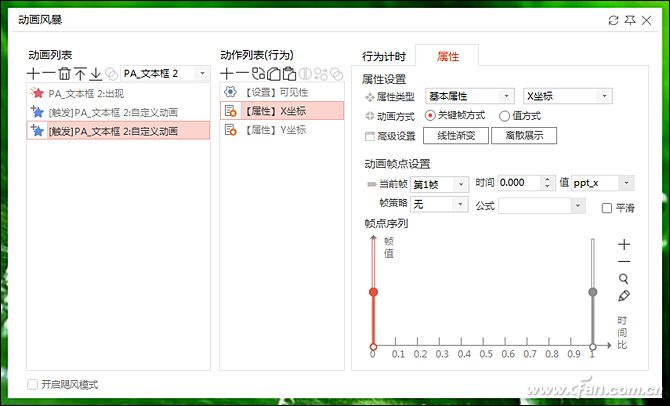Image resolution: width=670 pixels, height=406 pixels.
Task: Click the pencil edit icon beside chart
Action: point(624,296)
